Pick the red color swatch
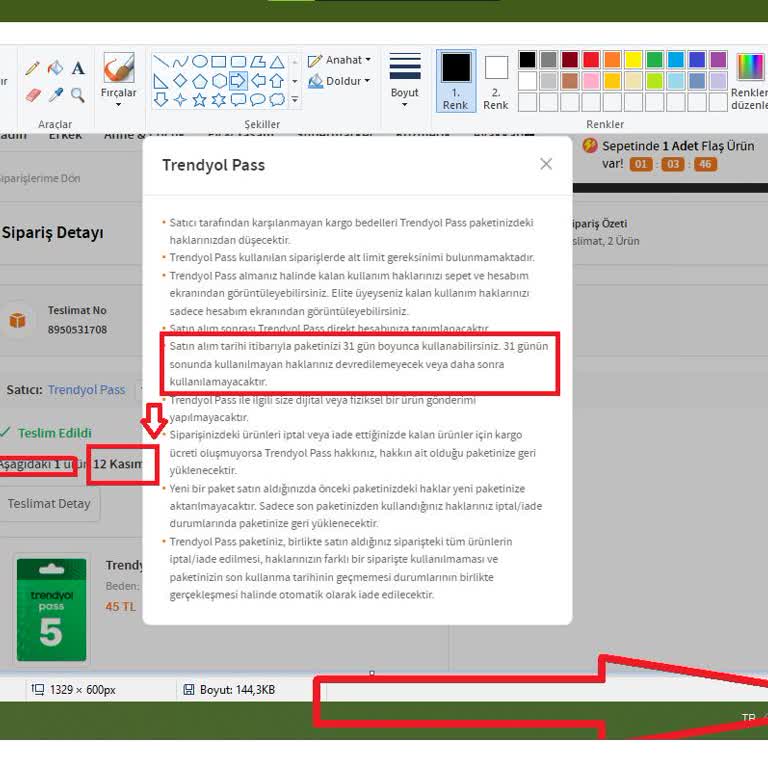Viewport: 768px width, 768px height. click(591, 60)
